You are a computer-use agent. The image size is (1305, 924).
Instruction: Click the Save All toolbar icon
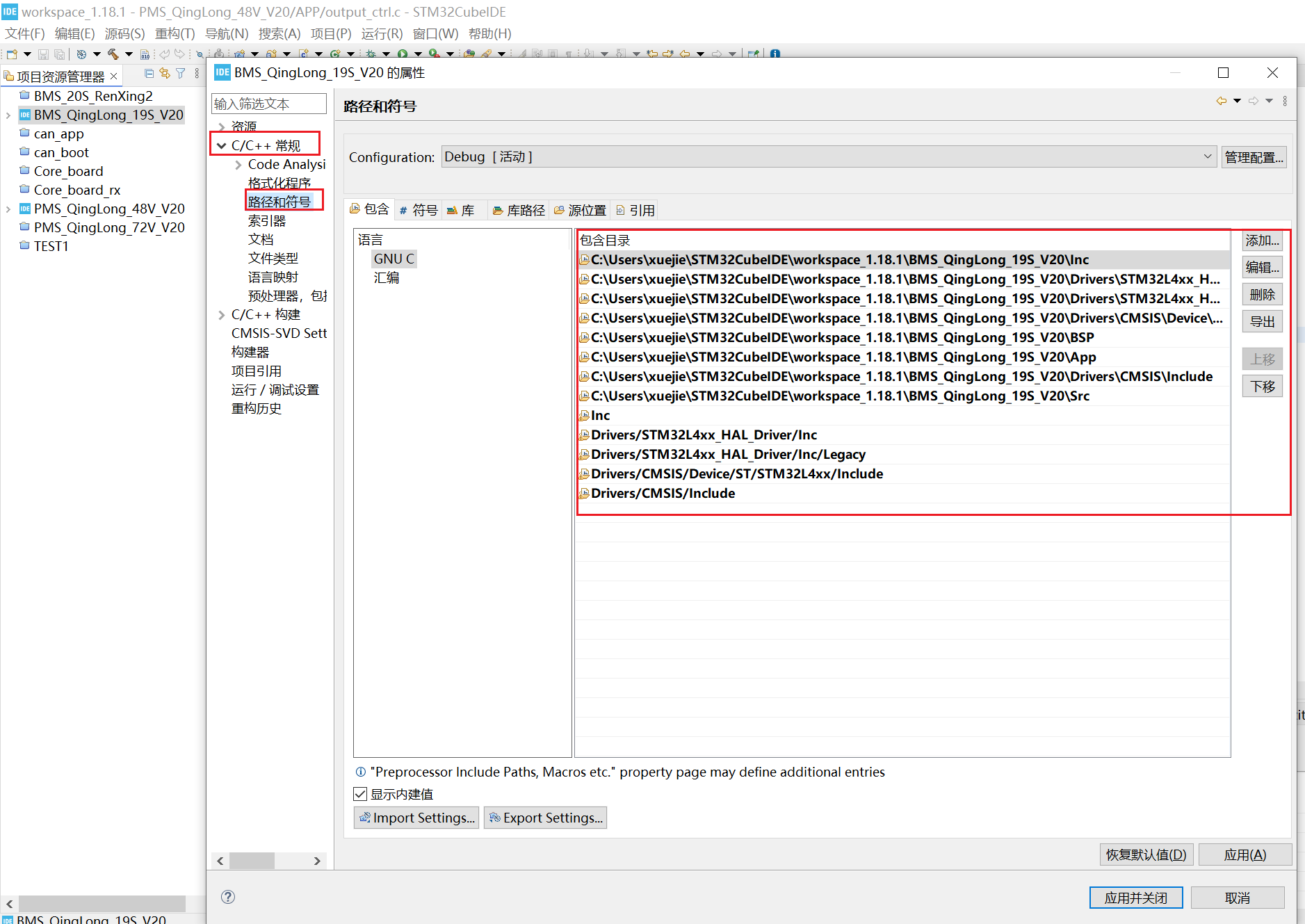60,54
